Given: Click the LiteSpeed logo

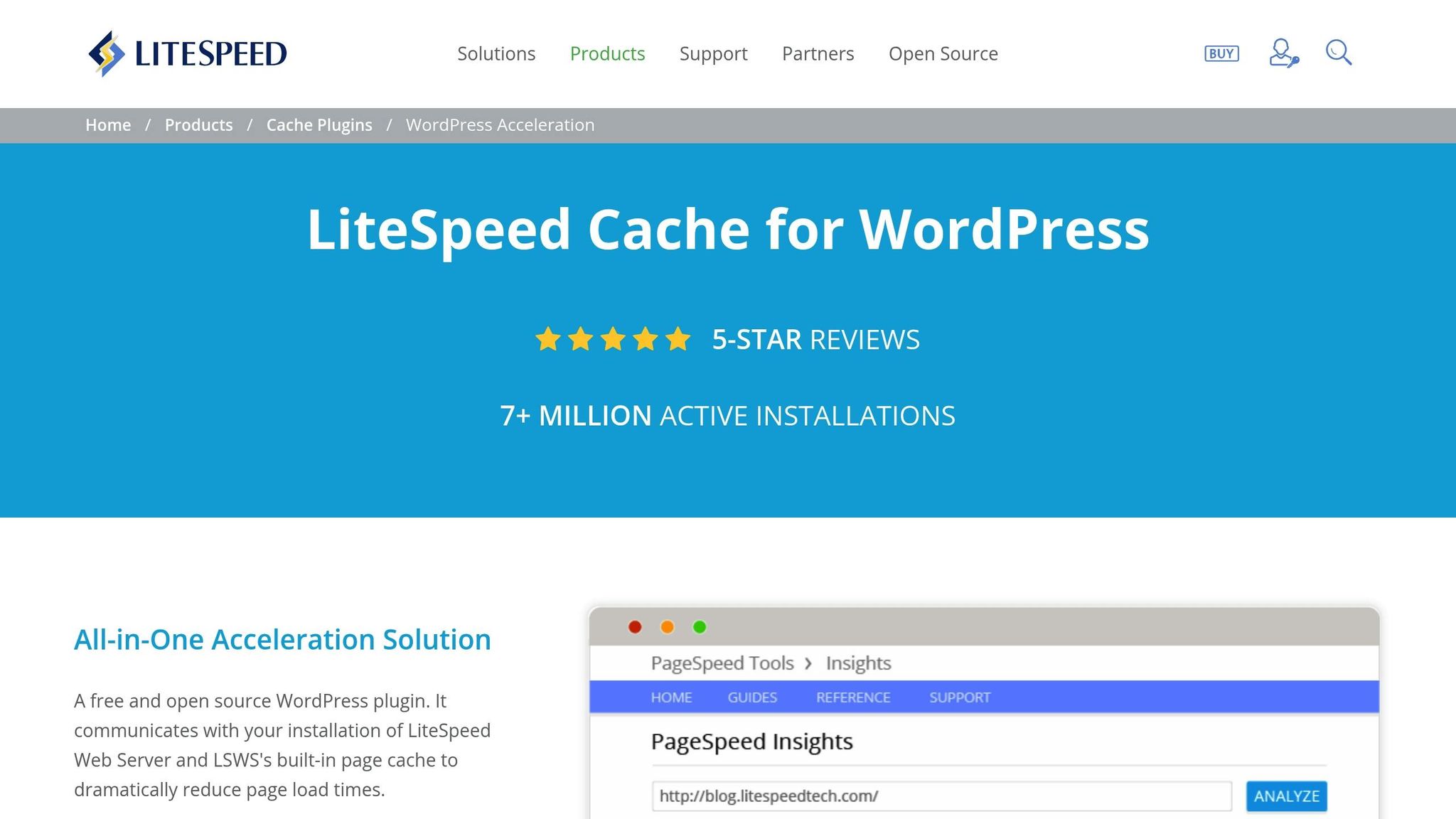Looking at the screenshot, I should 188,53.
